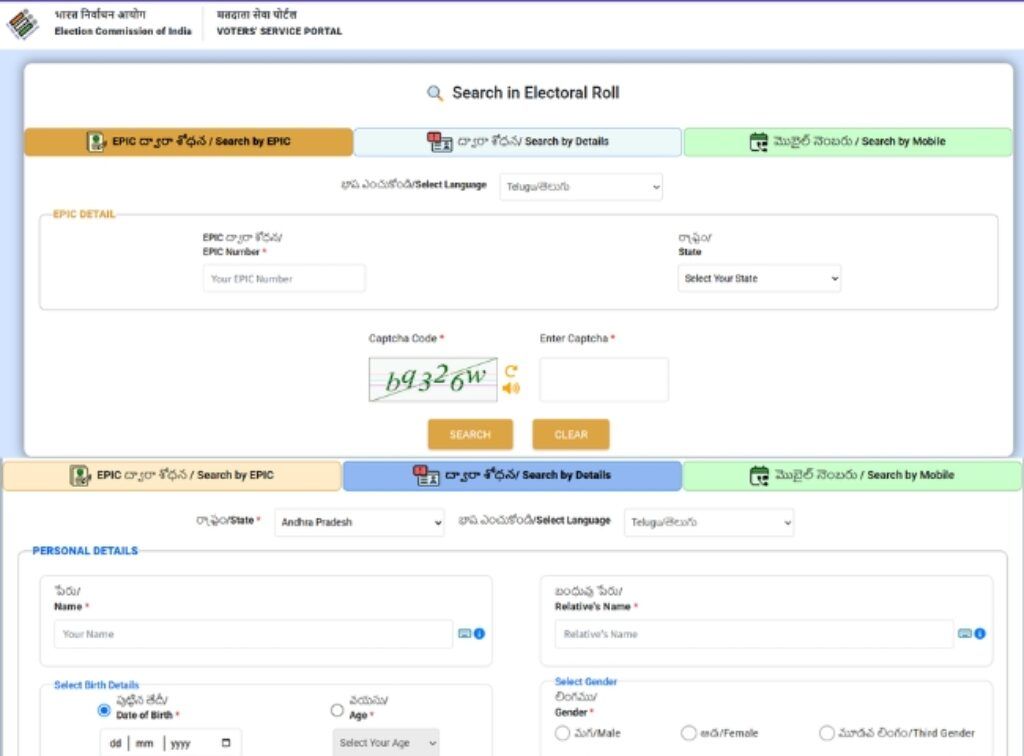Switch to lower Search by EPIC tab
This screenshot has width=1024, height=756.
(172, 475)
